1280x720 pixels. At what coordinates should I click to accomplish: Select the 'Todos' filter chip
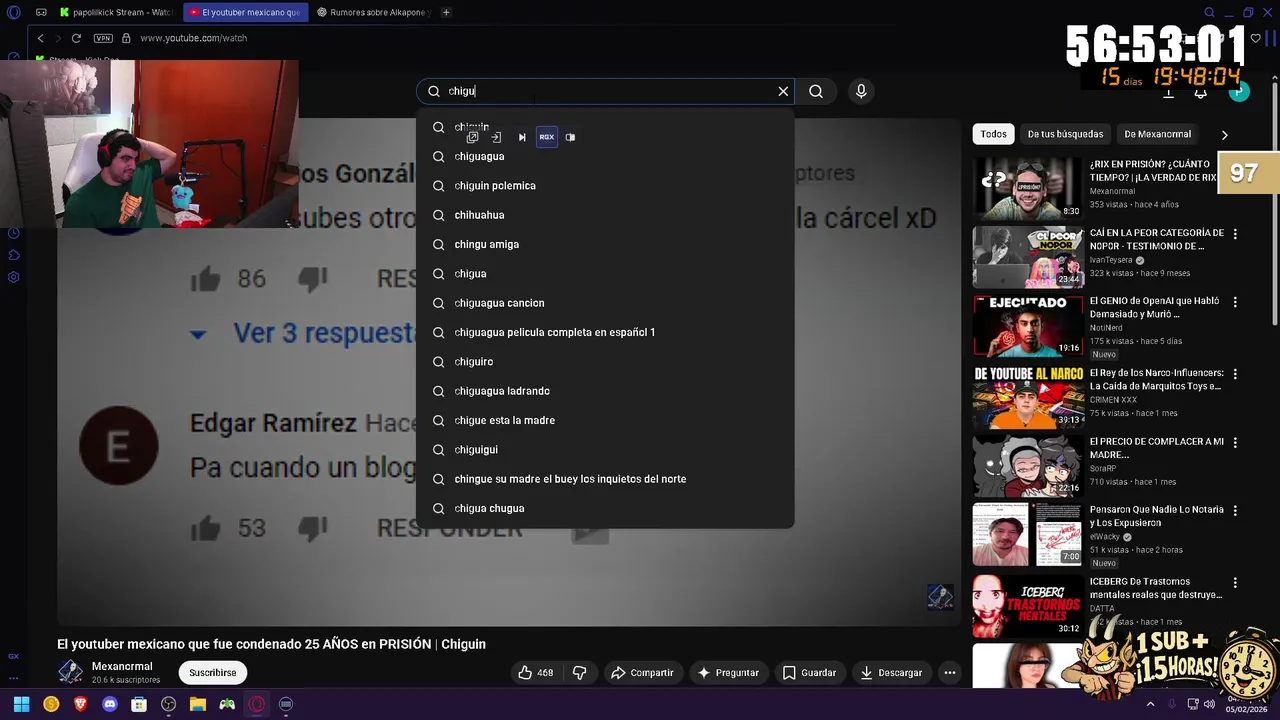tap(993, 134)
